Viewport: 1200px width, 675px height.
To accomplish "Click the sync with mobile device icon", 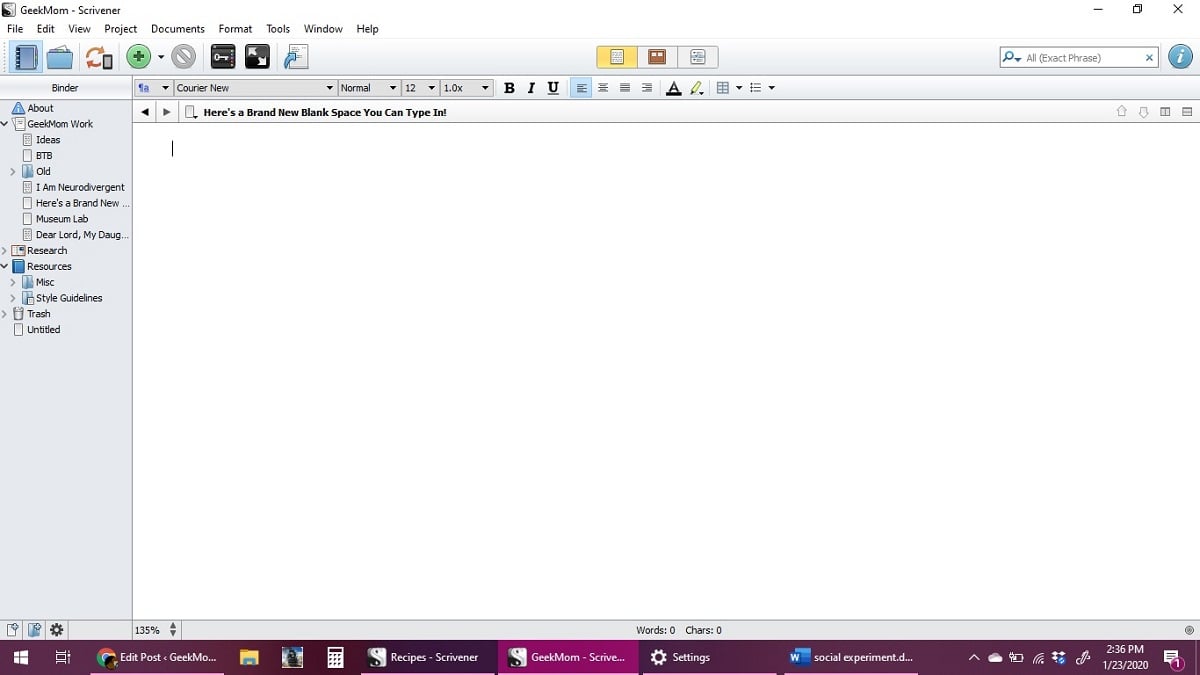I will point(98,57).
